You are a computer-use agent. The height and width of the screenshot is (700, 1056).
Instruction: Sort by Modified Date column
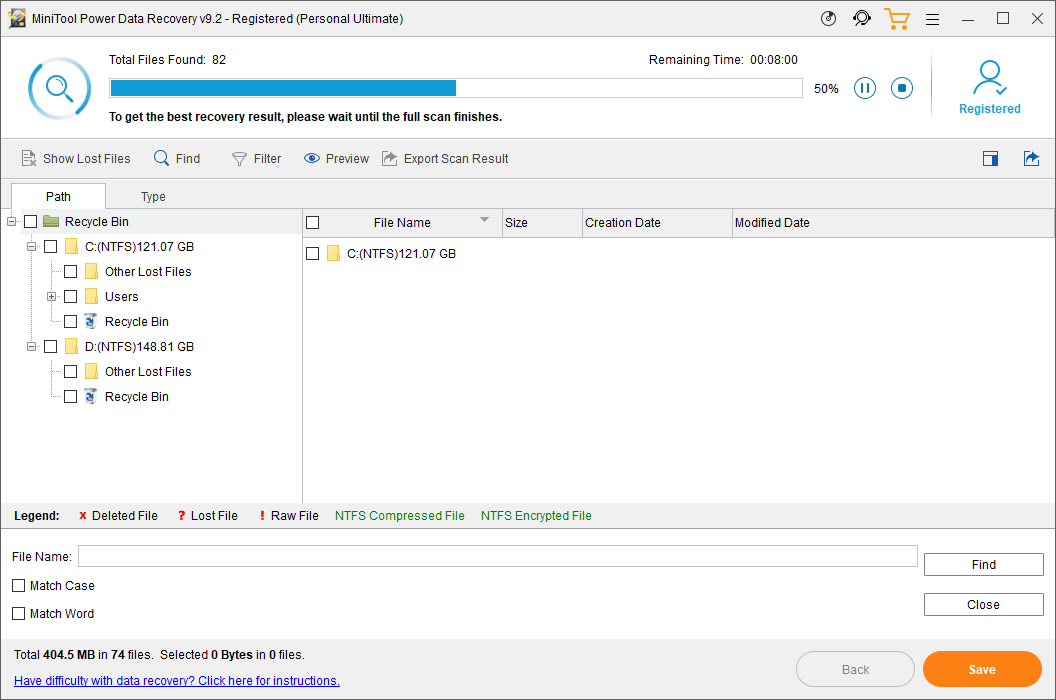893,222
